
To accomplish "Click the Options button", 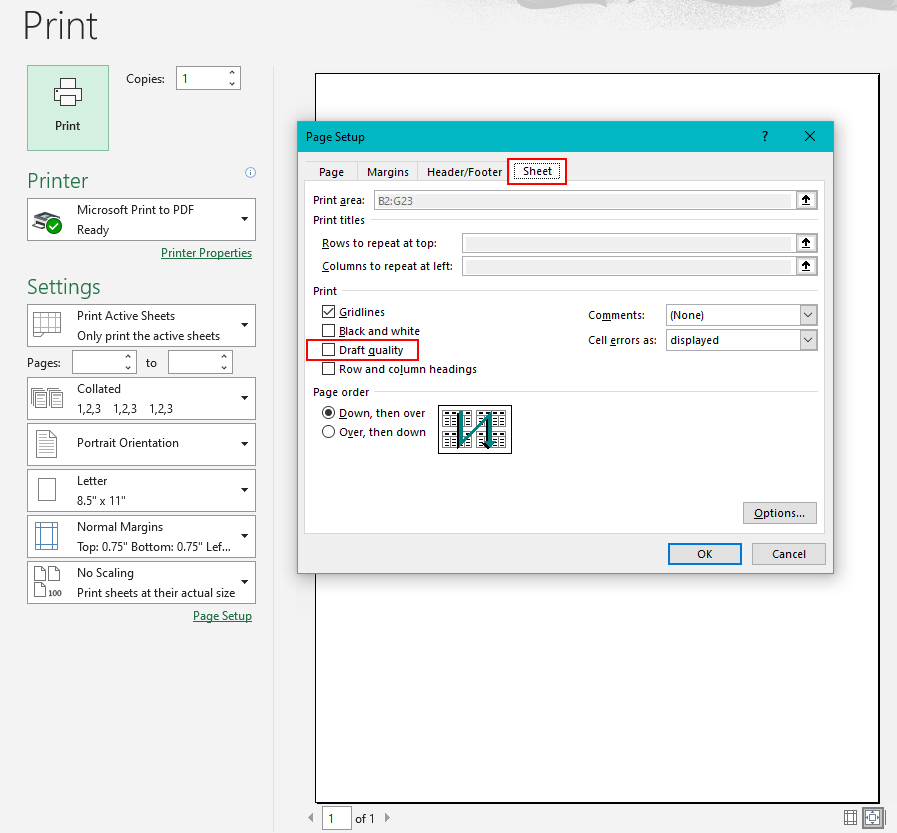I will pos(779,512).
